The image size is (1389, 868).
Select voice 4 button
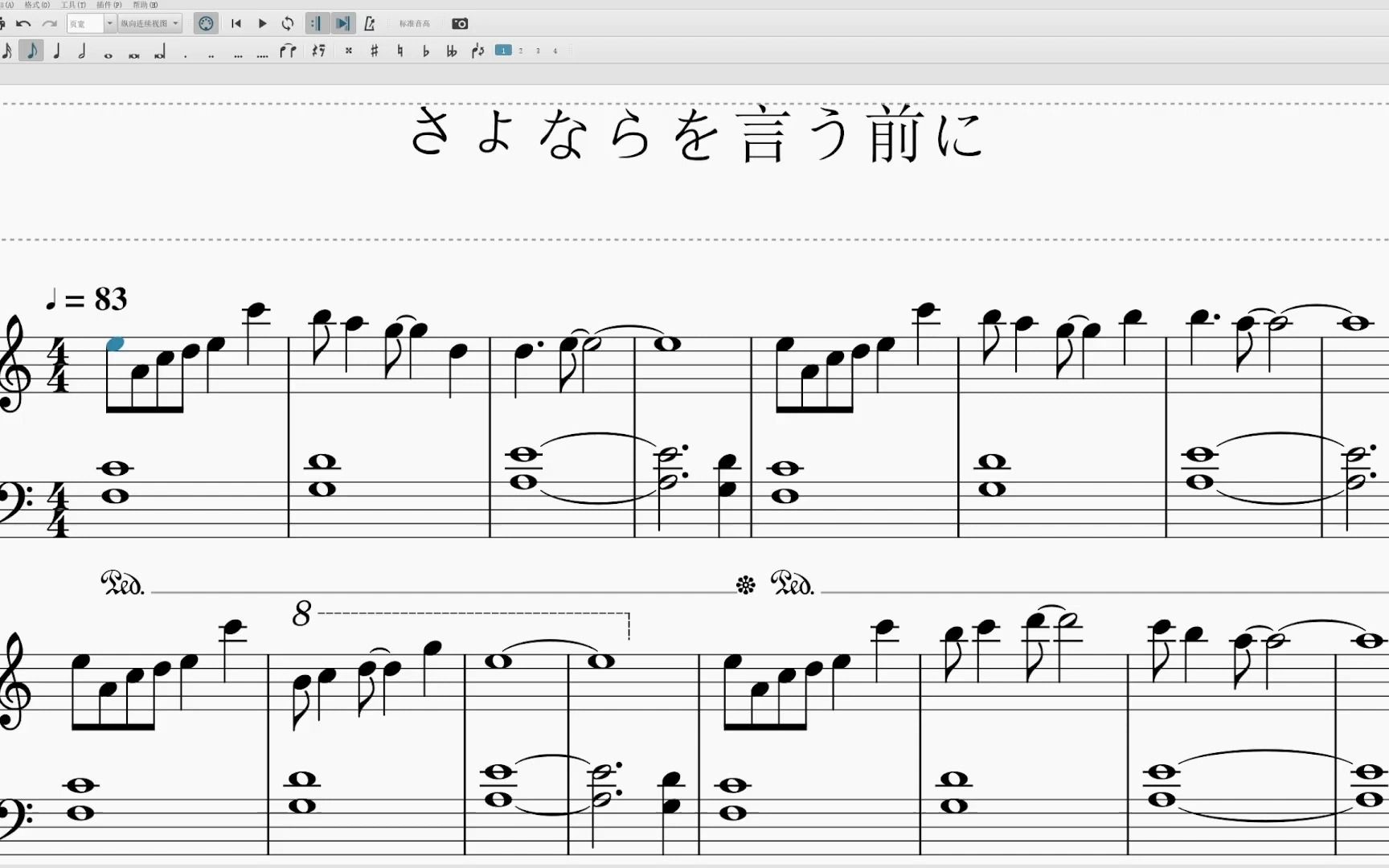(555, 51)
